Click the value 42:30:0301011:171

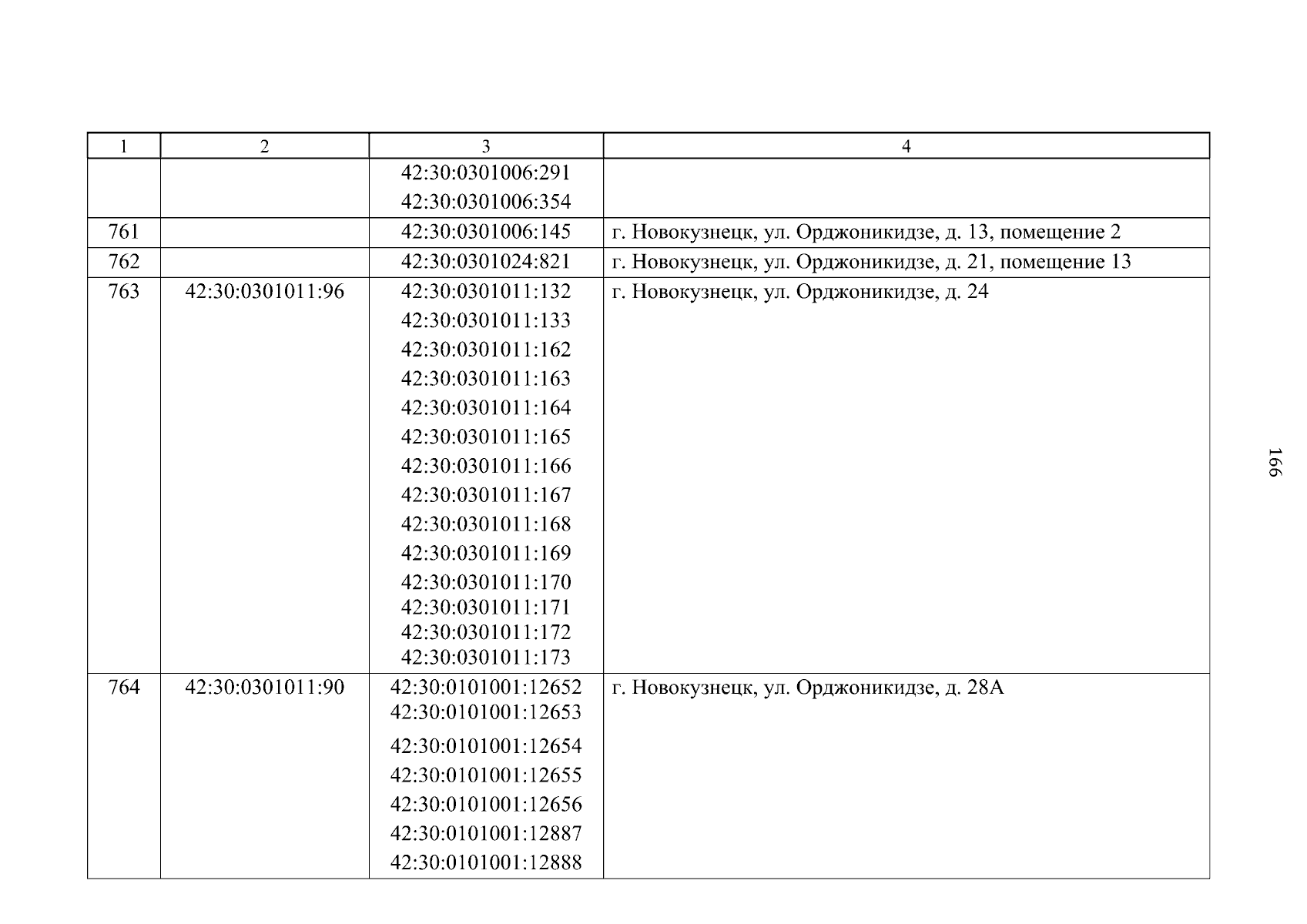[486, 608]
